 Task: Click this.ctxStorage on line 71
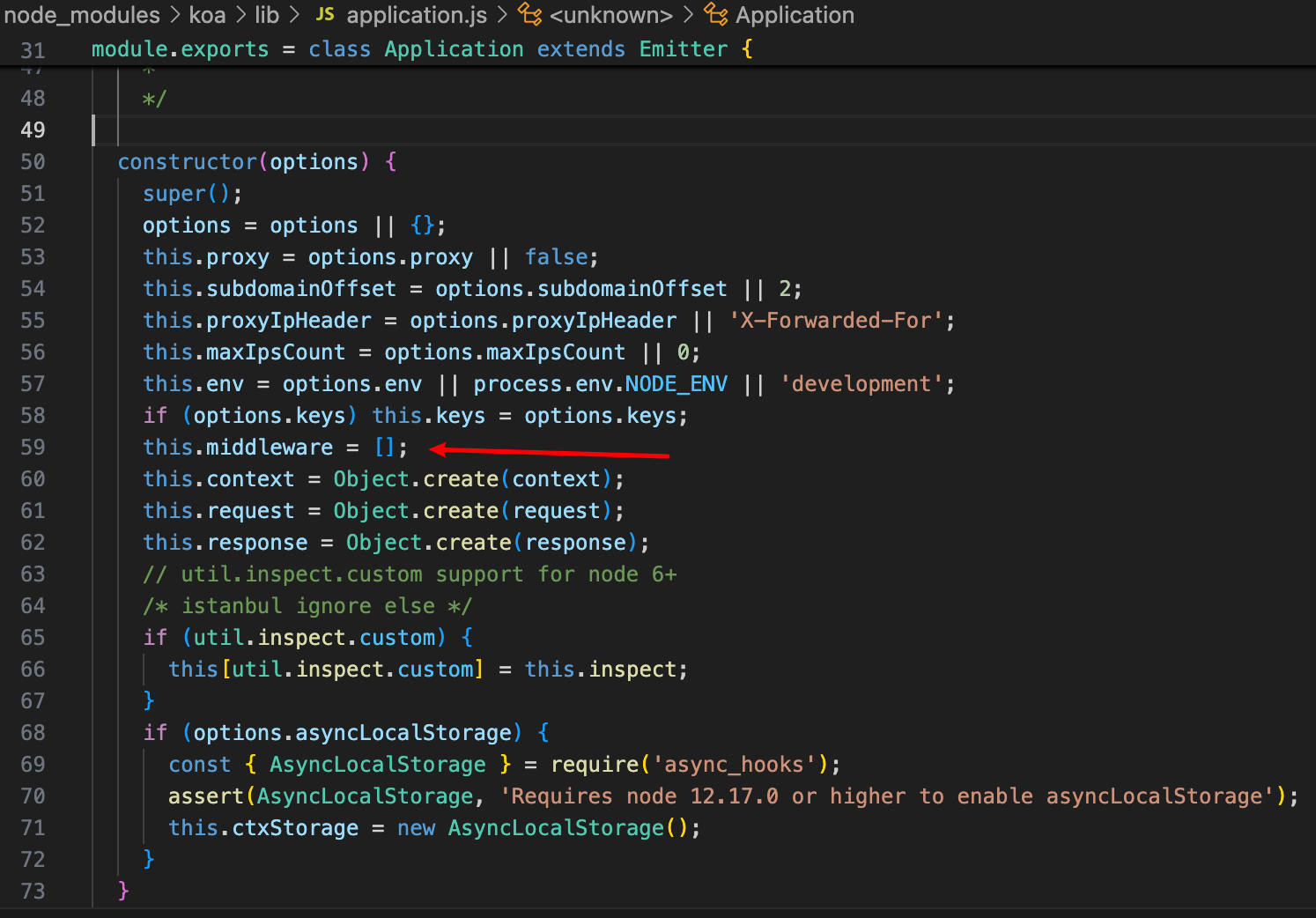coord(263,828)
